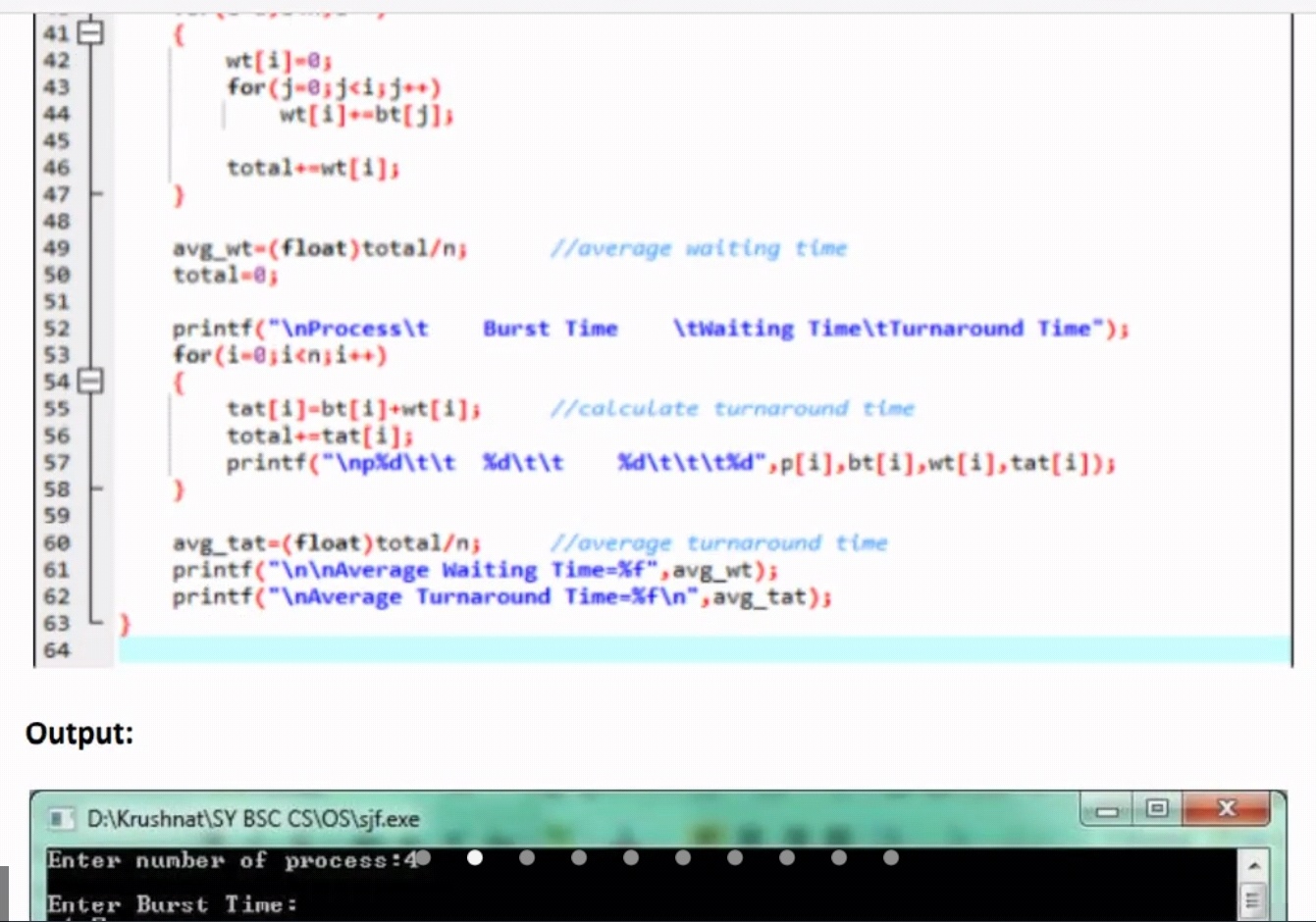The image size is (1316, 922).
Task: Select the highlighted second slide dot
Action: tap(475, 858)
